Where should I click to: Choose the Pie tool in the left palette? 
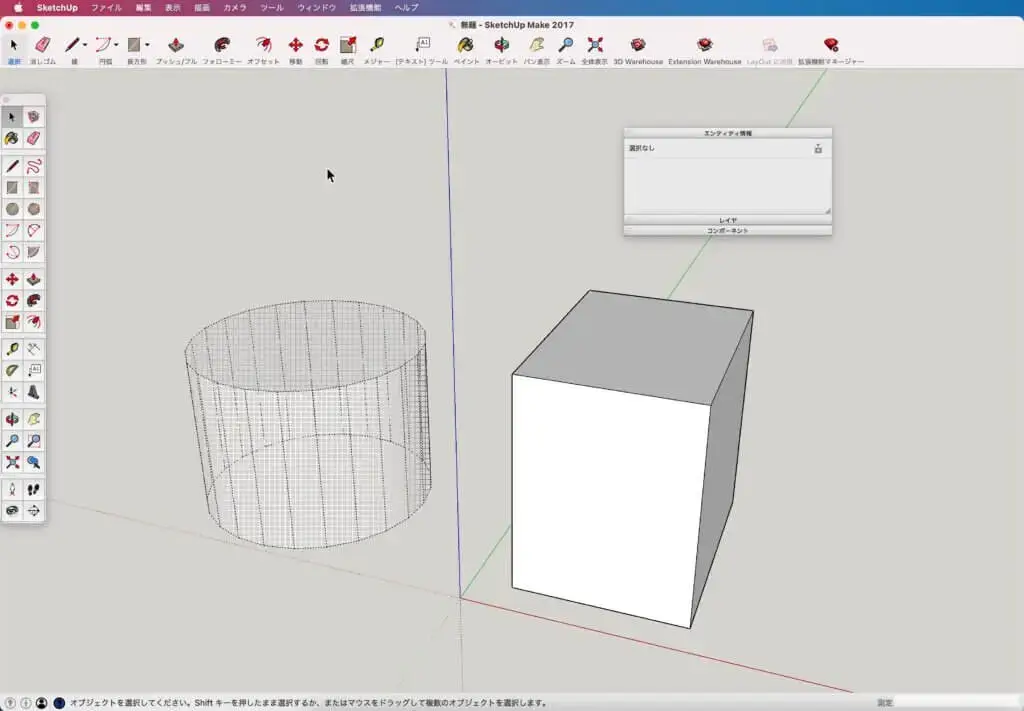(33, 252)
